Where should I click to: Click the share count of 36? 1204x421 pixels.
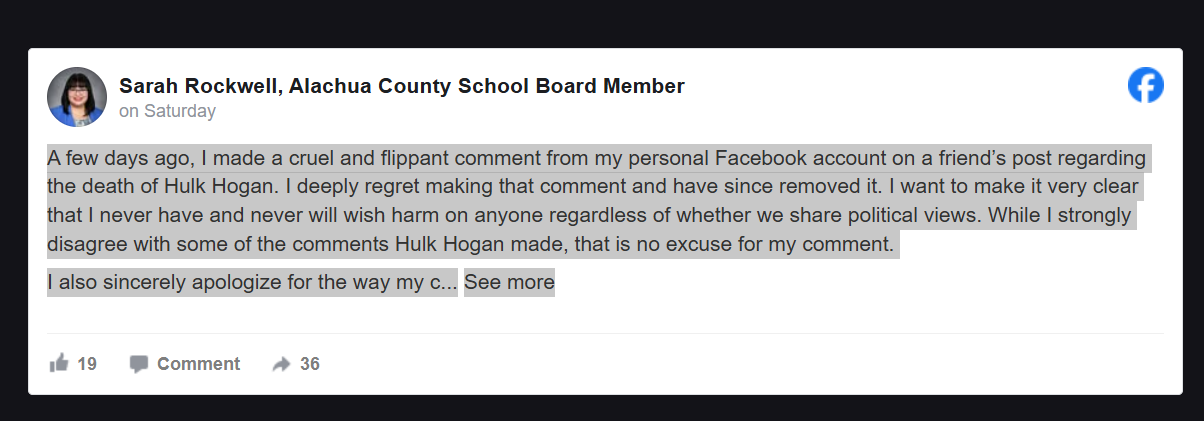[310, 364]
